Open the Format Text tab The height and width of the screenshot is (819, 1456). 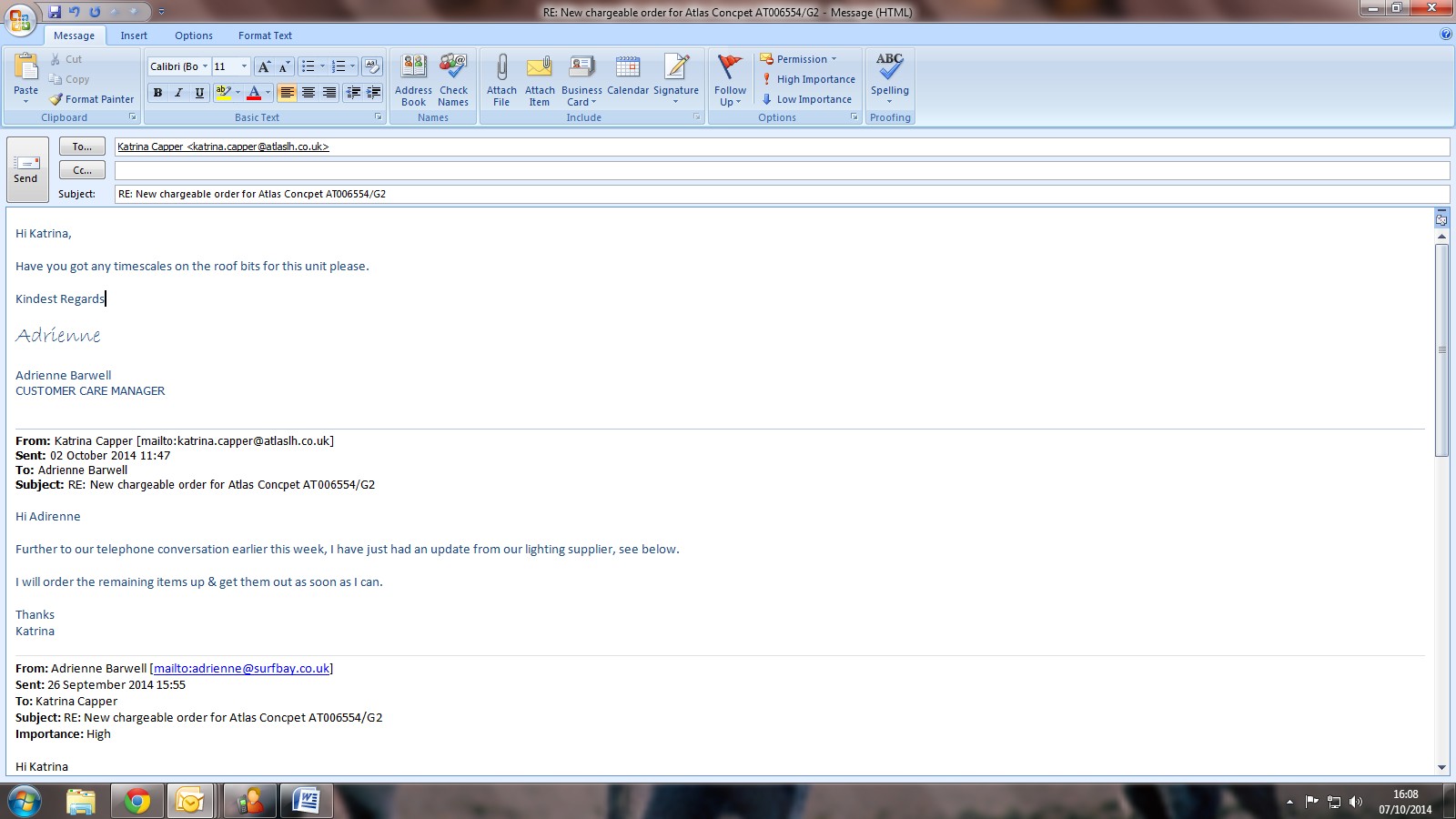coord(265,35)
